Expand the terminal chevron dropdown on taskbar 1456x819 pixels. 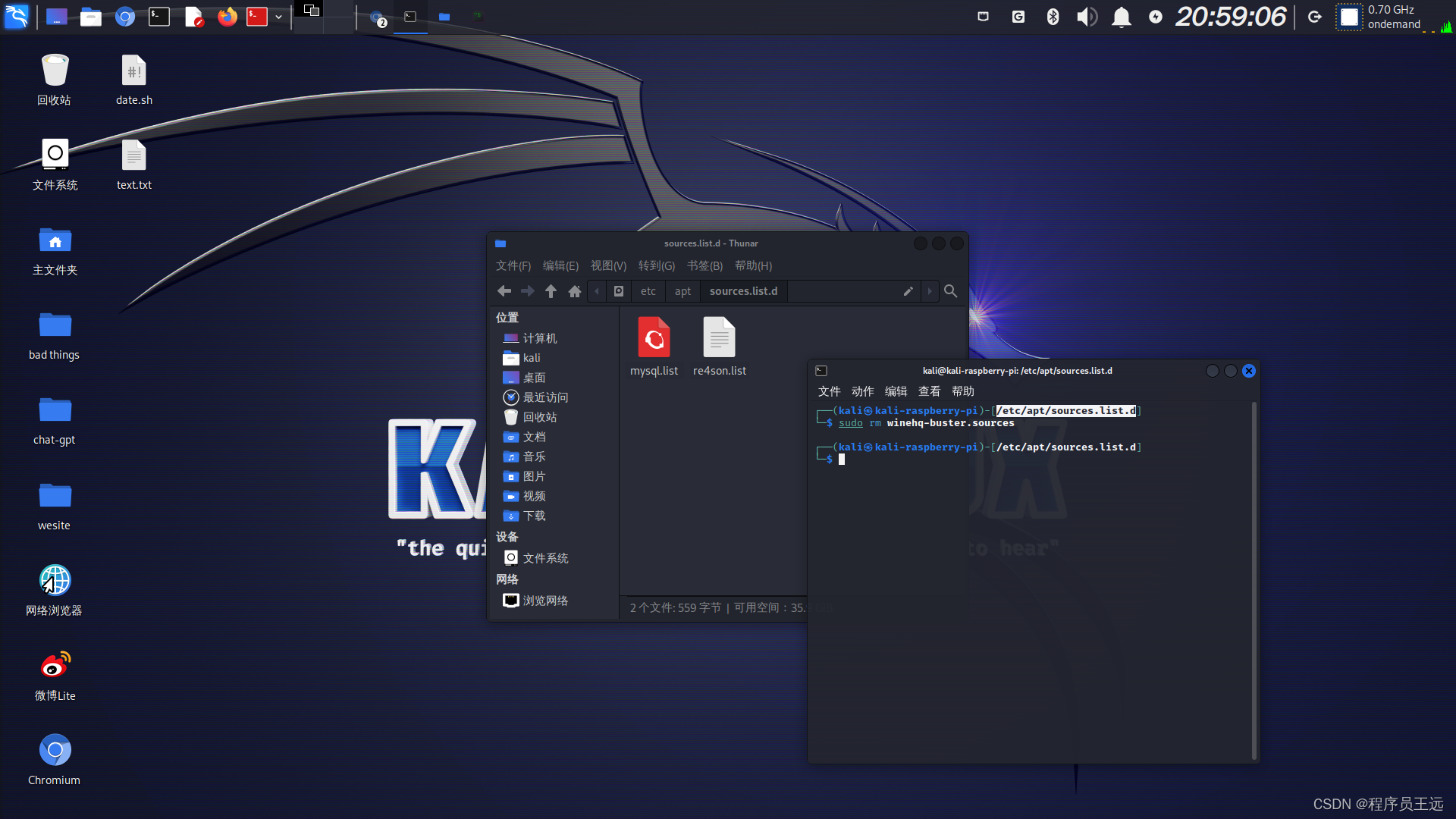[x=278, y=17]
